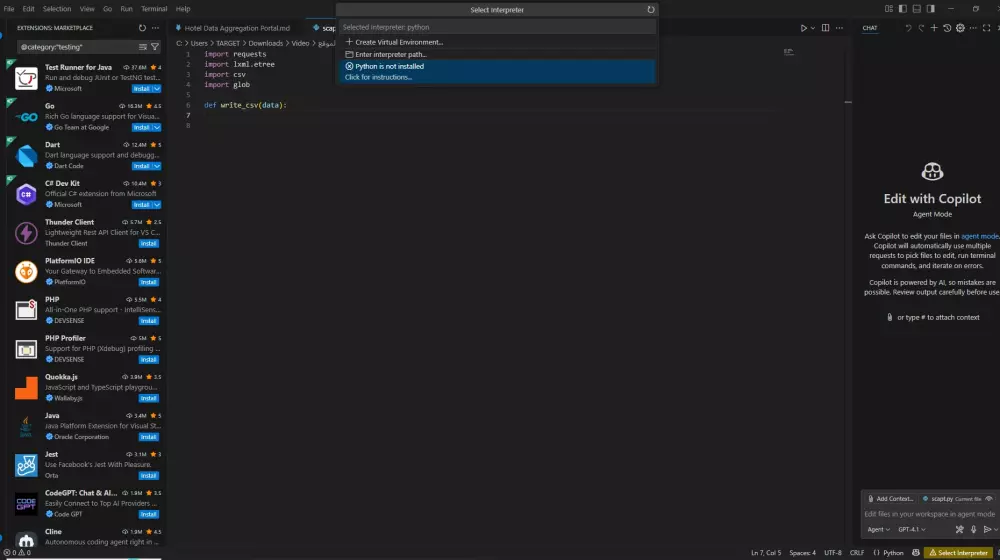The width and height of the screenshot is (1000, 560).
Task: Open chat panel more actions ellipsis
Action: pyautogui.click(x=973, y=28)
